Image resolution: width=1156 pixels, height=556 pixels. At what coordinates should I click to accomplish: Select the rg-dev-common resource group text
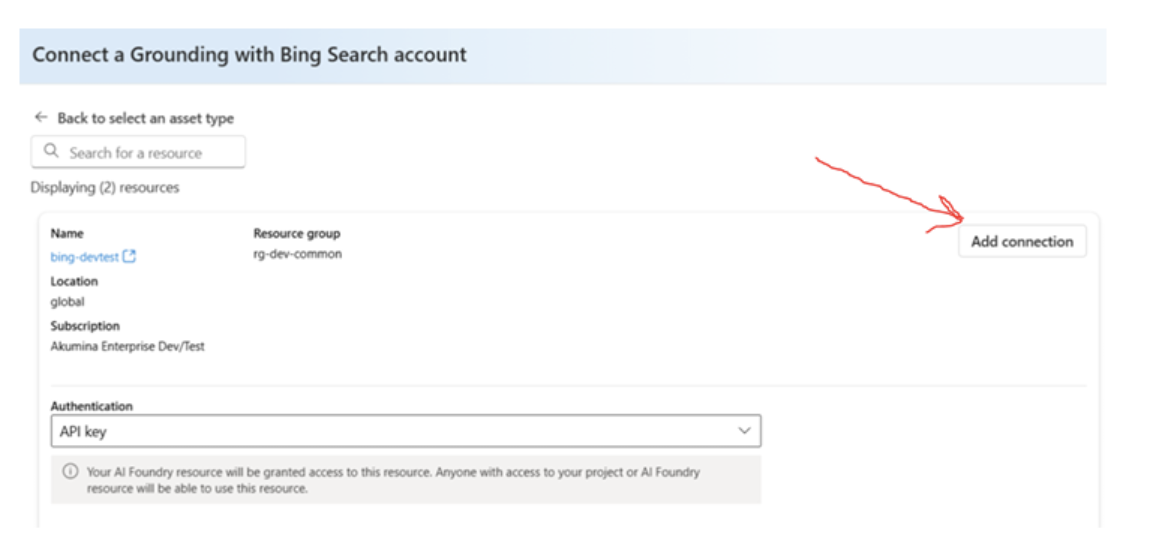coord(297,254)
